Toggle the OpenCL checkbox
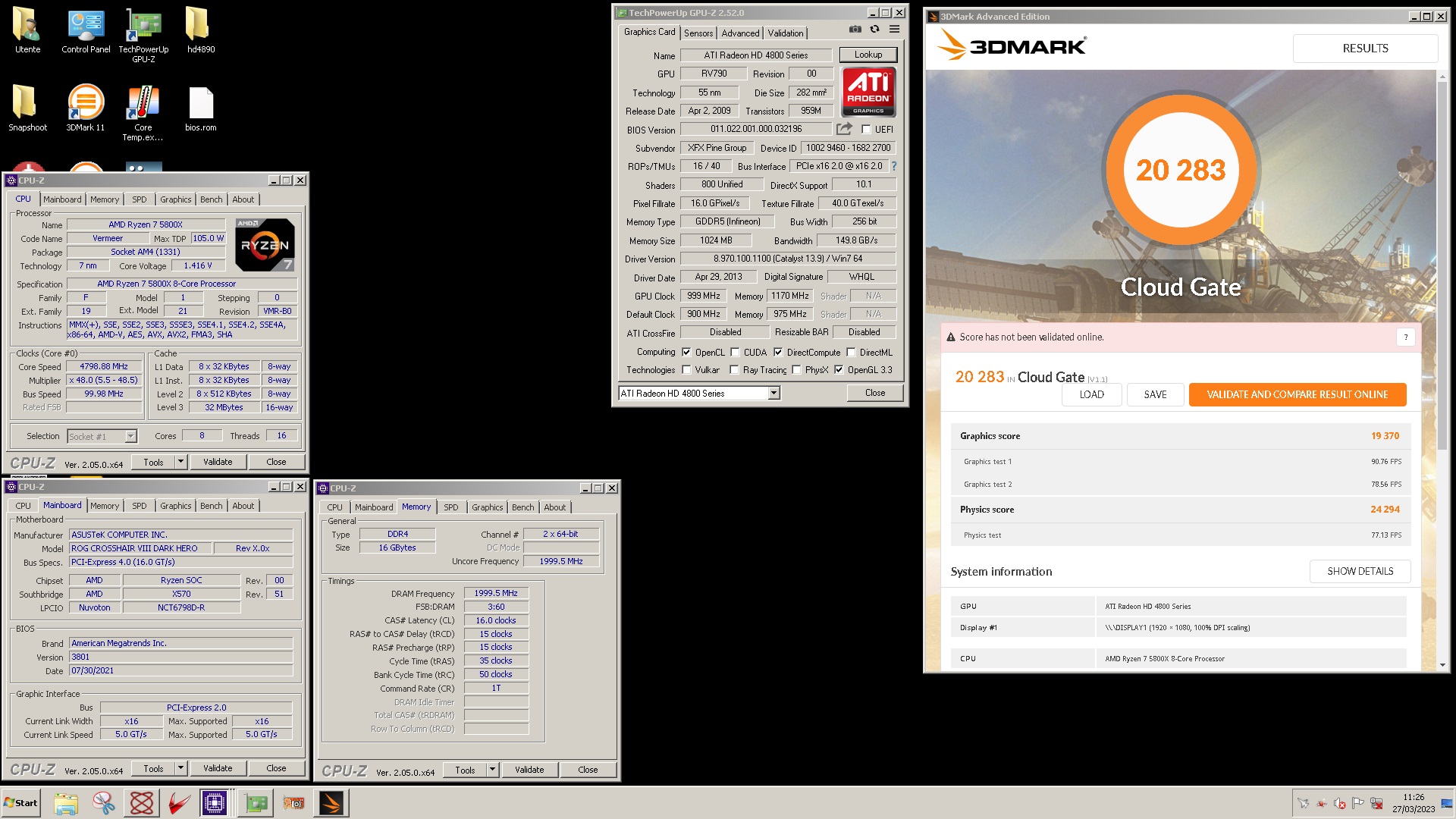 (686, 353)
